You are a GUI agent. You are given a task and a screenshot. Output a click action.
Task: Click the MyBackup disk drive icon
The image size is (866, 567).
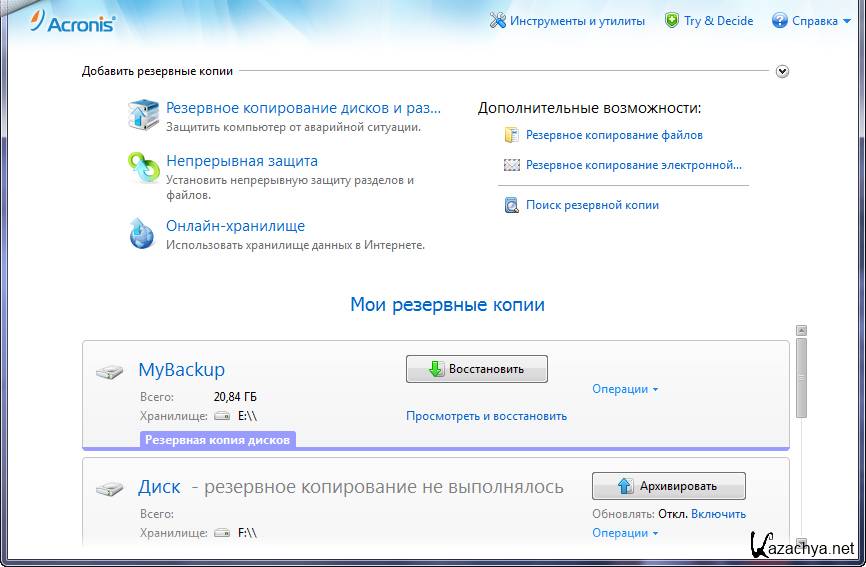click(110, 372)
